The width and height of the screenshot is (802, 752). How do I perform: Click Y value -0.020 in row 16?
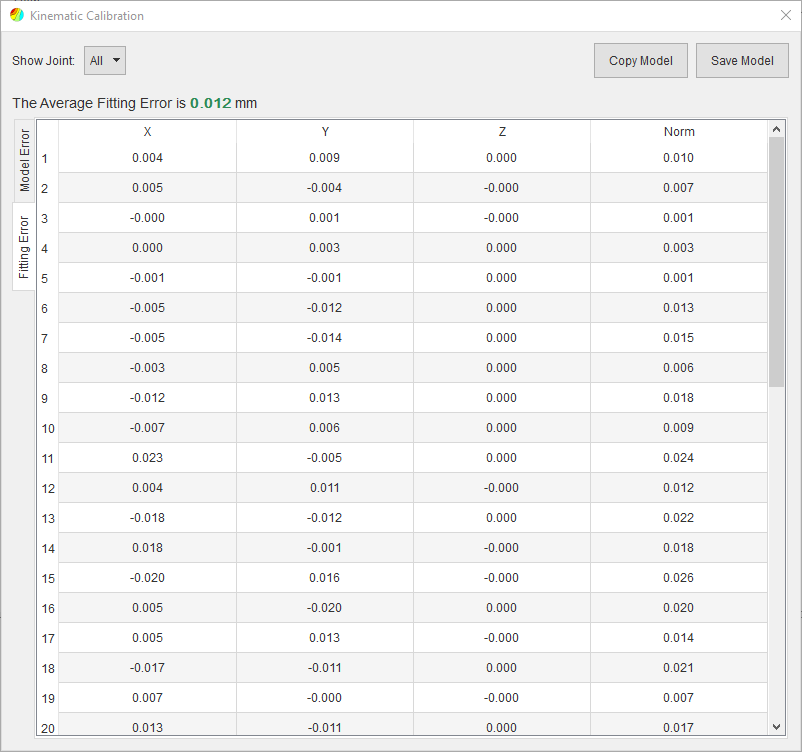324,608
